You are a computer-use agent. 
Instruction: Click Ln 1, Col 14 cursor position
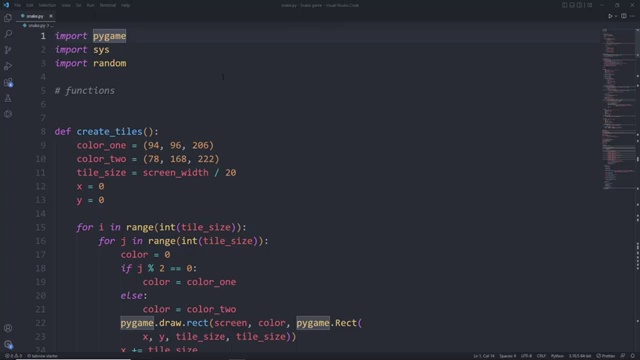(x=484, y=356)
